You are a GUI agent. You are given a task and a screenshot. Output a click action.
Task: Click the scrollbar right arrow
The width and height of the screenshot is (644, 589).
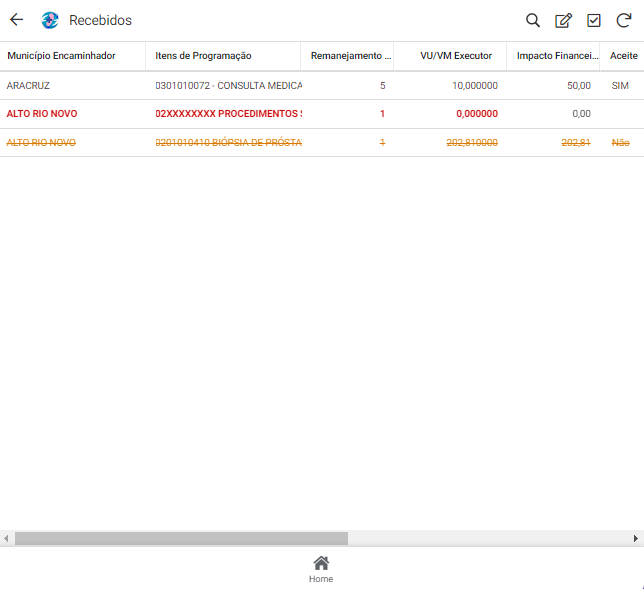636,538
